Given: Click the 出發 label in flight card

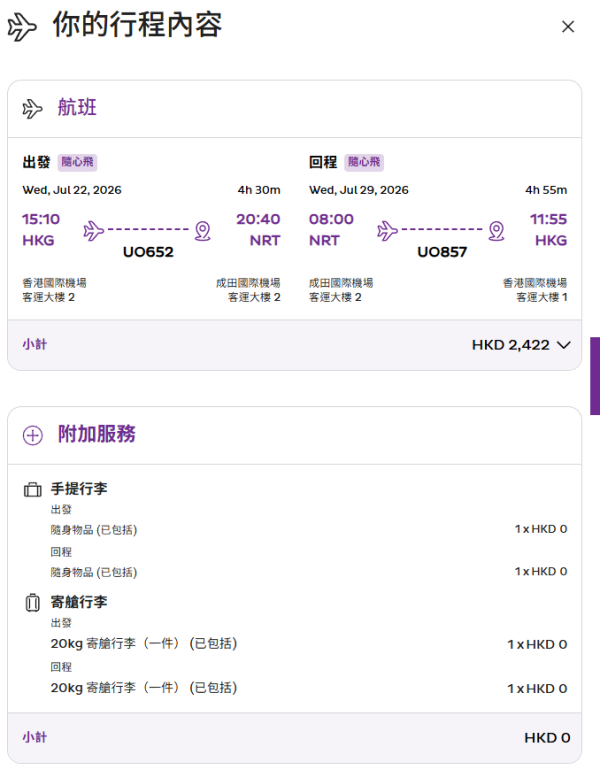Looking at the screenshot, I should pos(36,162).
